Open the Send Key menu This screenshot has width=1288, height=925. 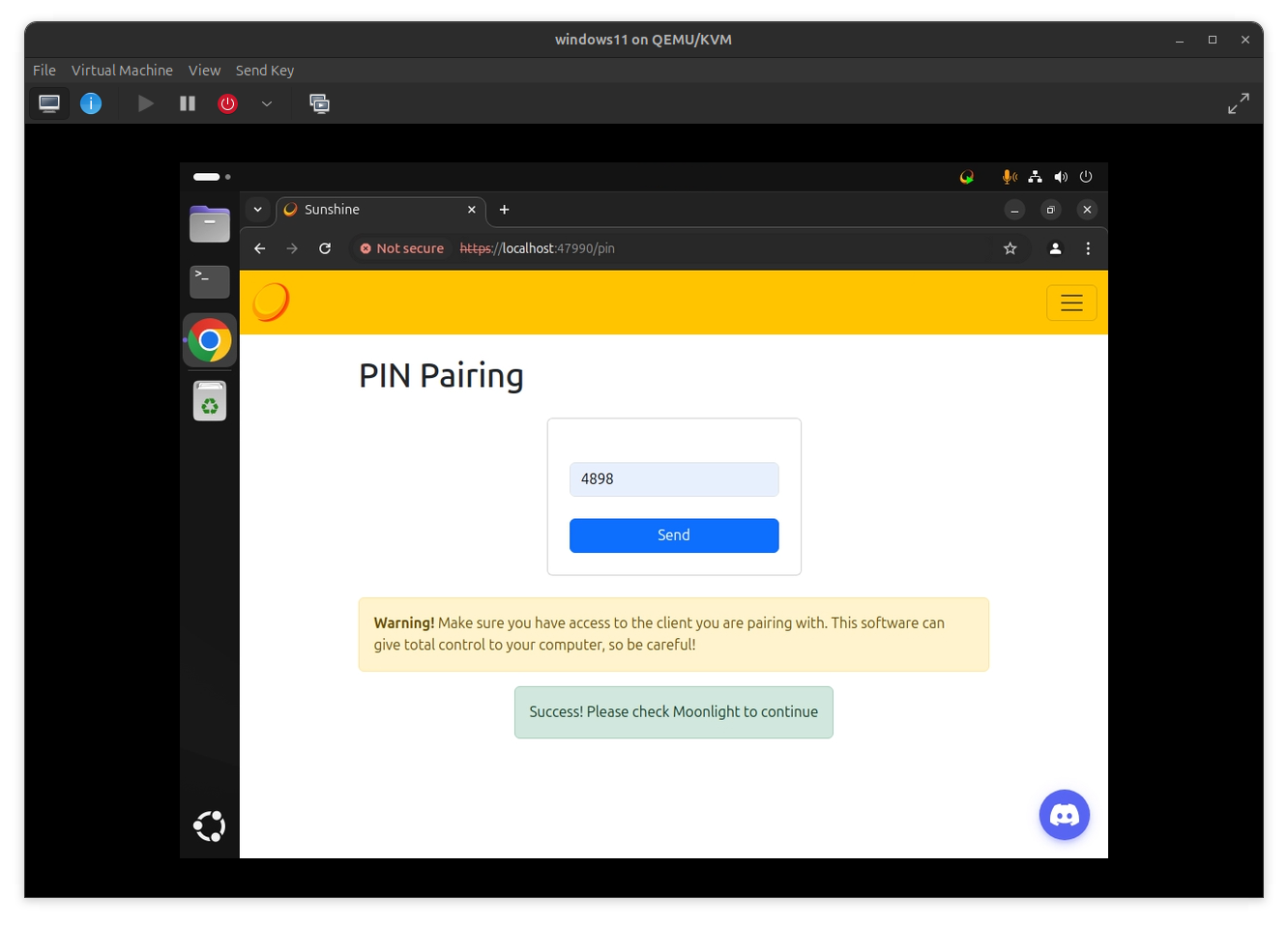(265, 70)
